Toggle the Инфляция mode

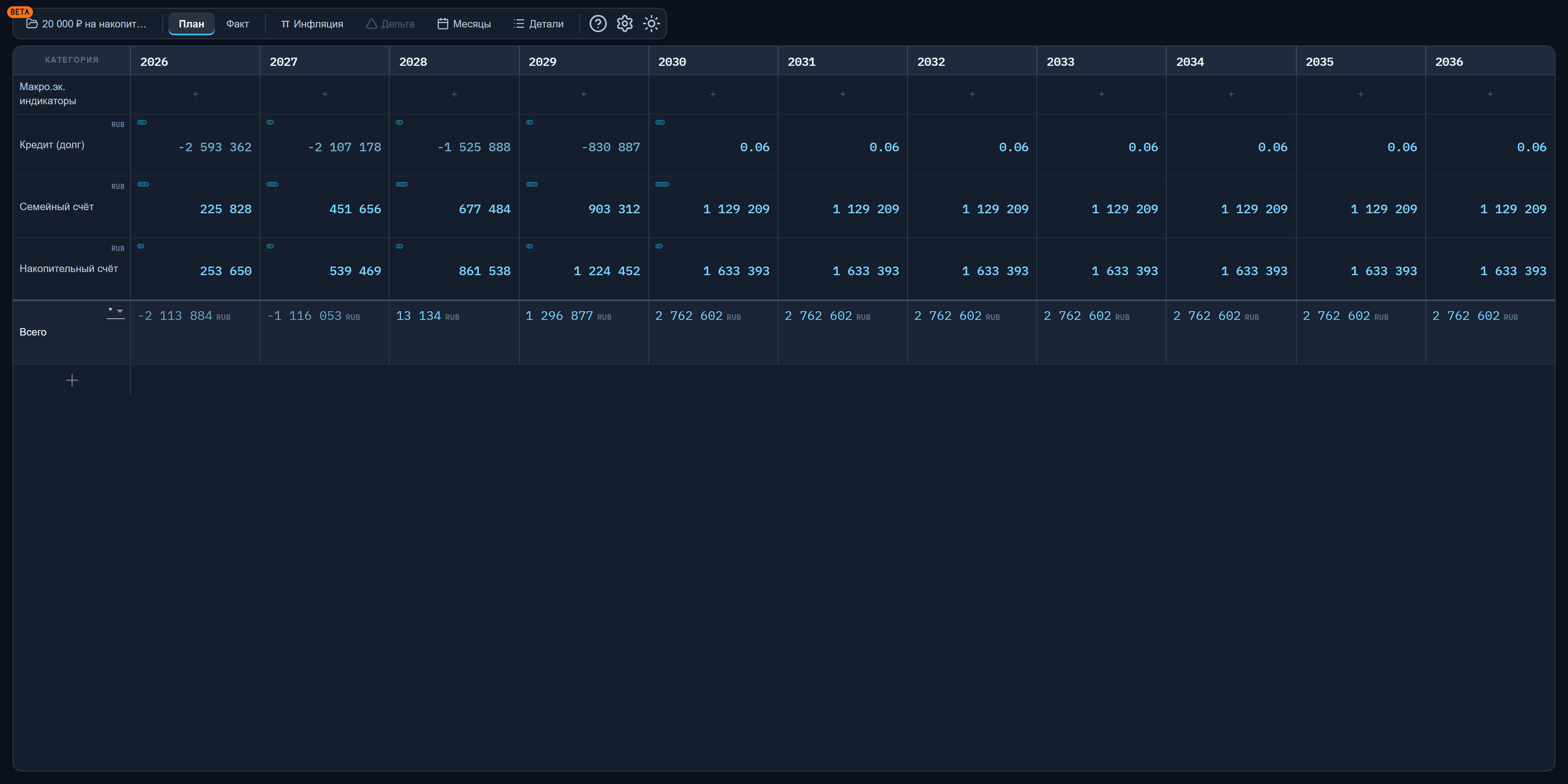(312, 24)
